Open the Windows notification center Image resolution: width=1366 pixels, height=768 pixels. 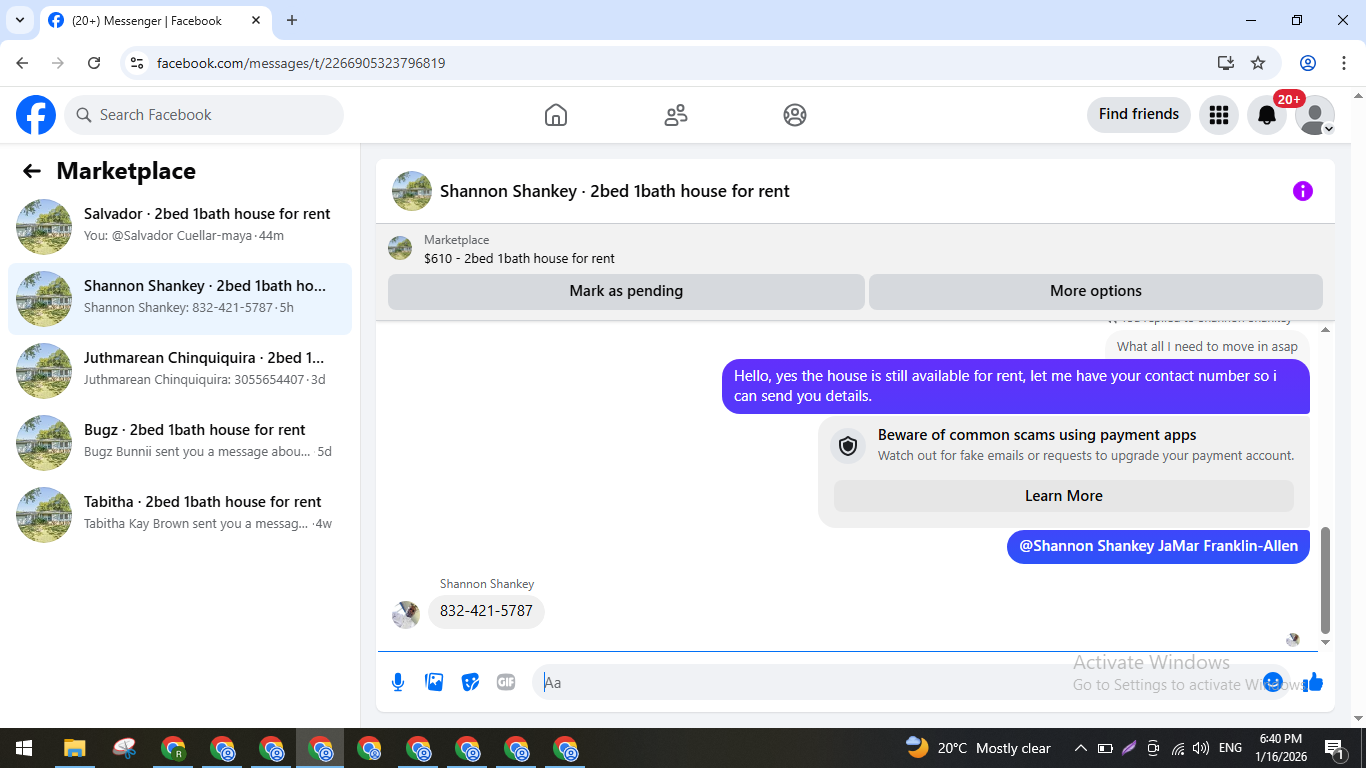[1334, 748]
